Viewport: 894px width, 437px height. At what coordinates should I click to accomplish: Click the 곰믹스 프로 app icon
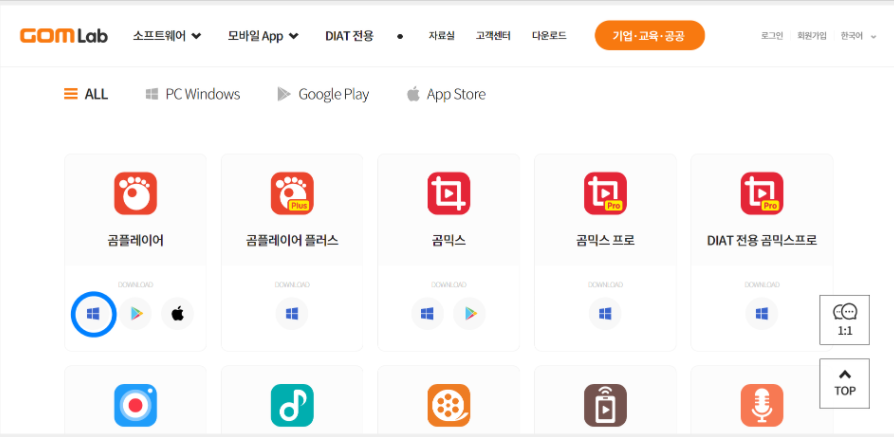(605, 193)
